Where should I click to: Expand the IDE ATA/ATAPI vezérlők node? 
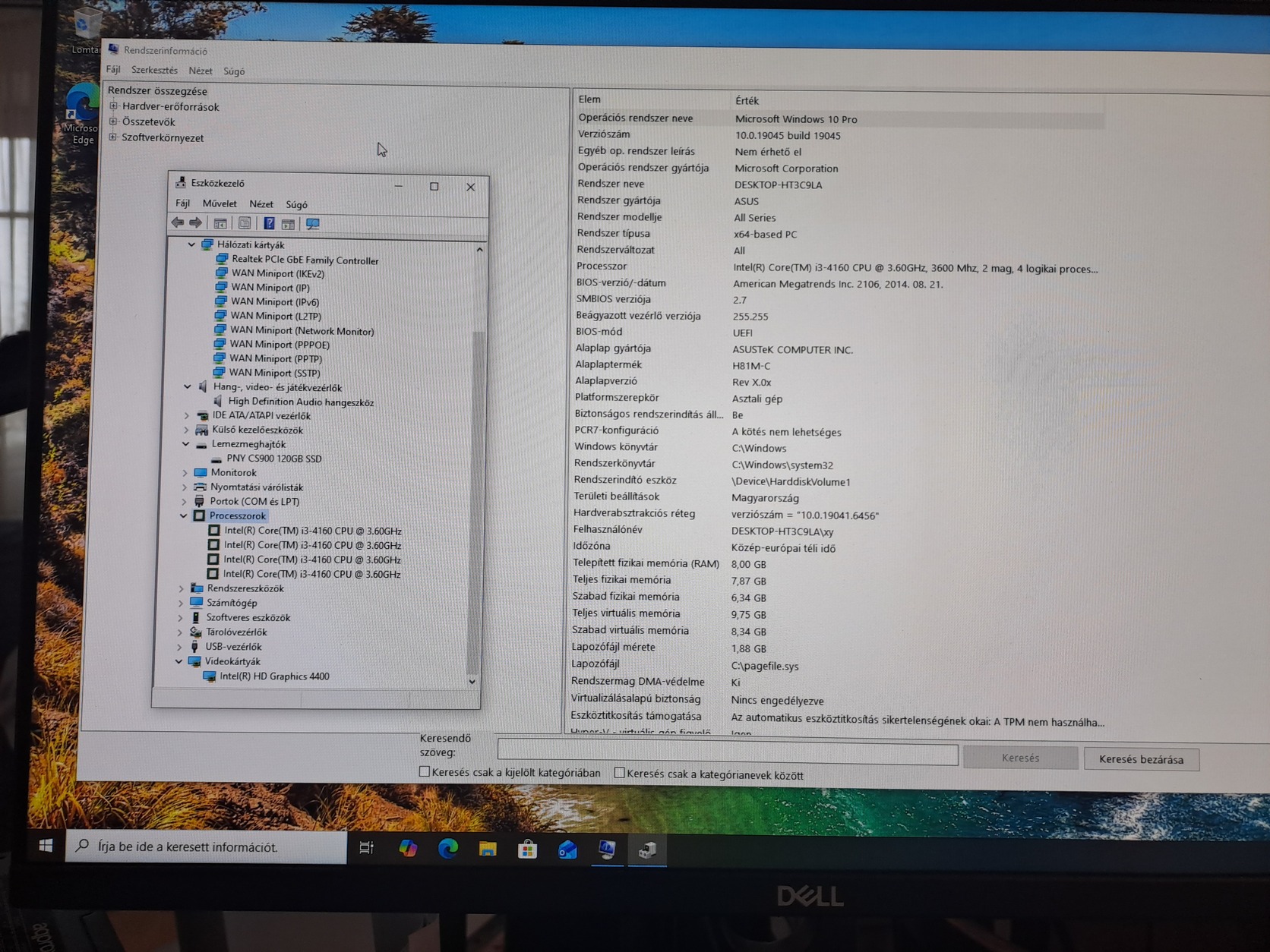coord(187,415)
